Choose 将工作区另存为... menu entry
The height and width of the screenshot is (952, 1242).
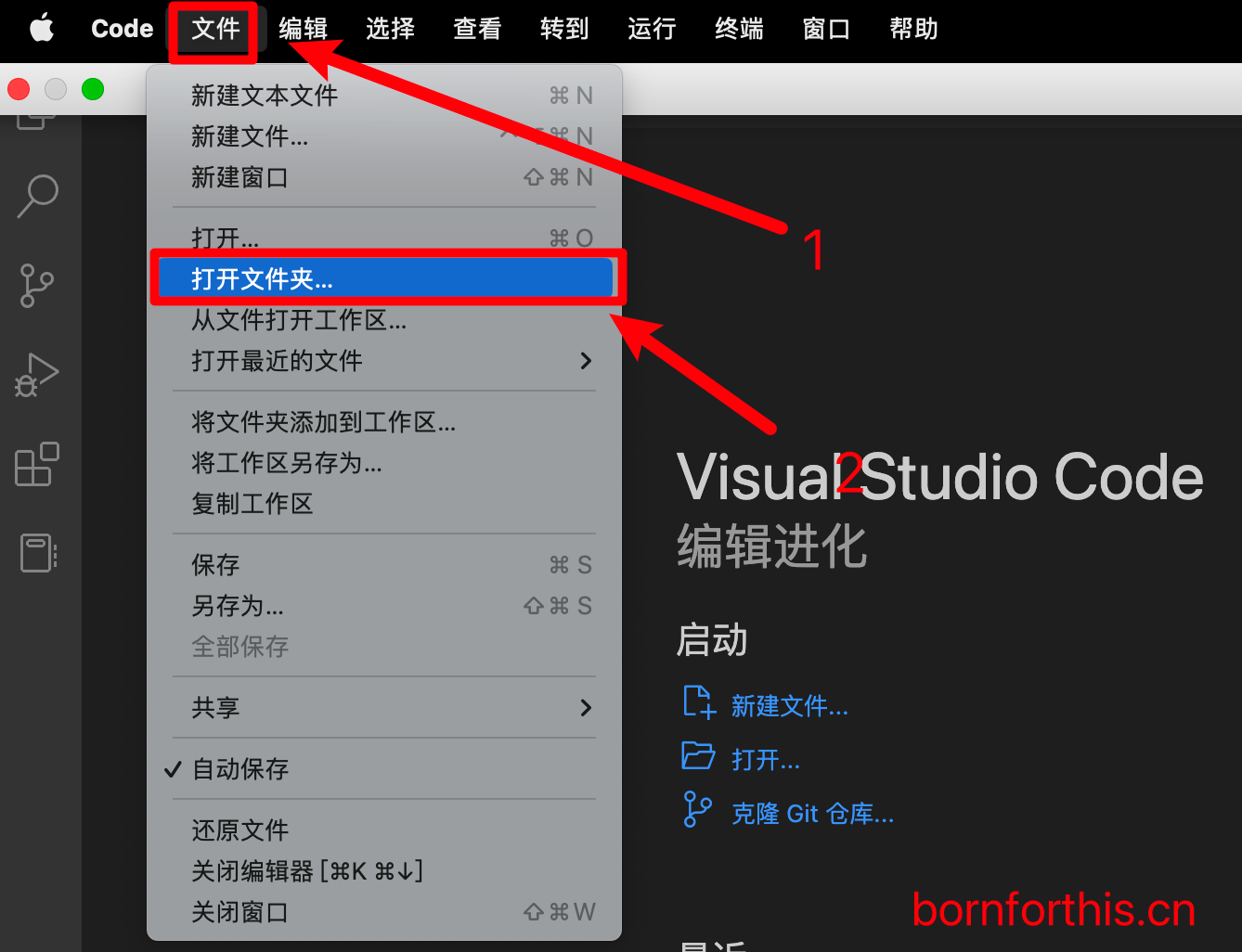[x=384, y=463]
